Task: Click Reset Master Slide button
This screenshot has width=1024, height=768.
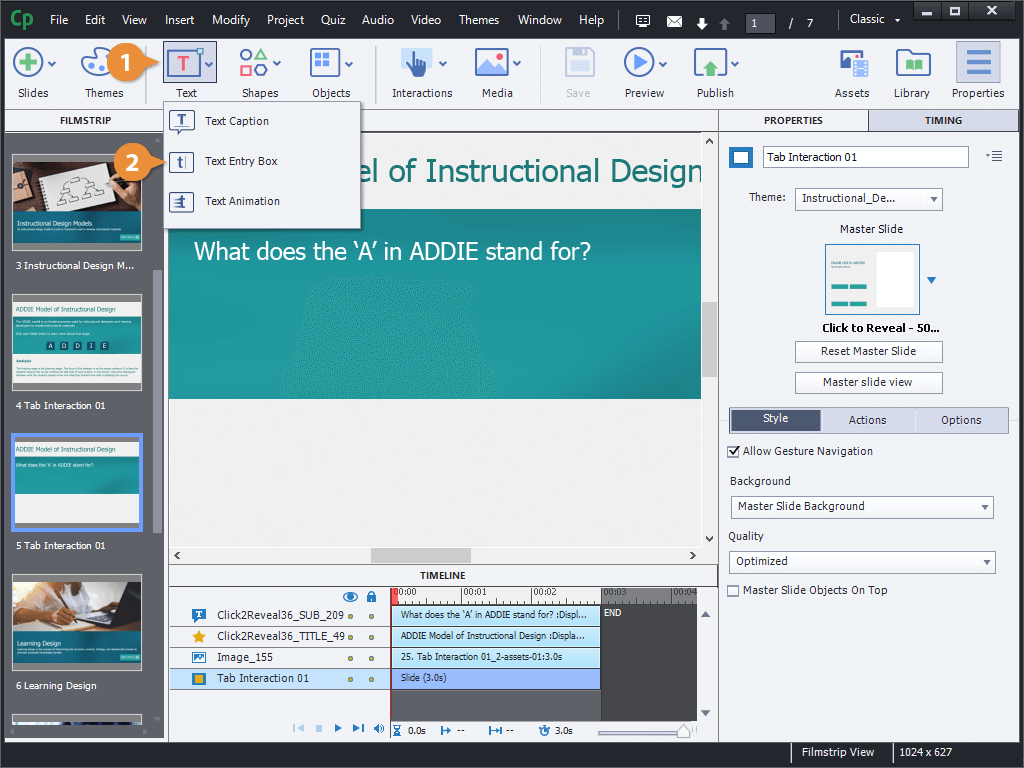Action: pyautogui.click(x=868, y=352)
